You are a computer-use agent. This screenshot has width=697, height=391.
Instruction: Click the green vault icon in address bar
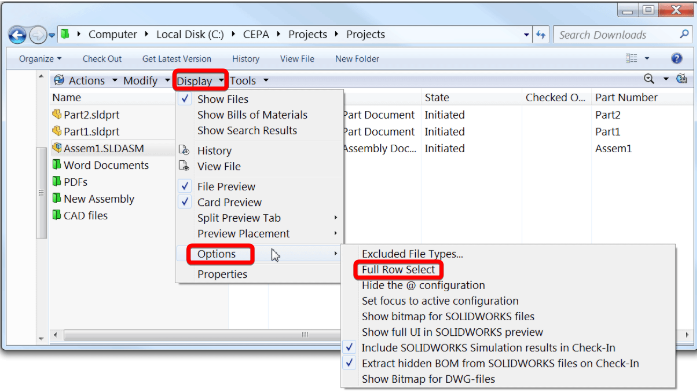[65, 34]
